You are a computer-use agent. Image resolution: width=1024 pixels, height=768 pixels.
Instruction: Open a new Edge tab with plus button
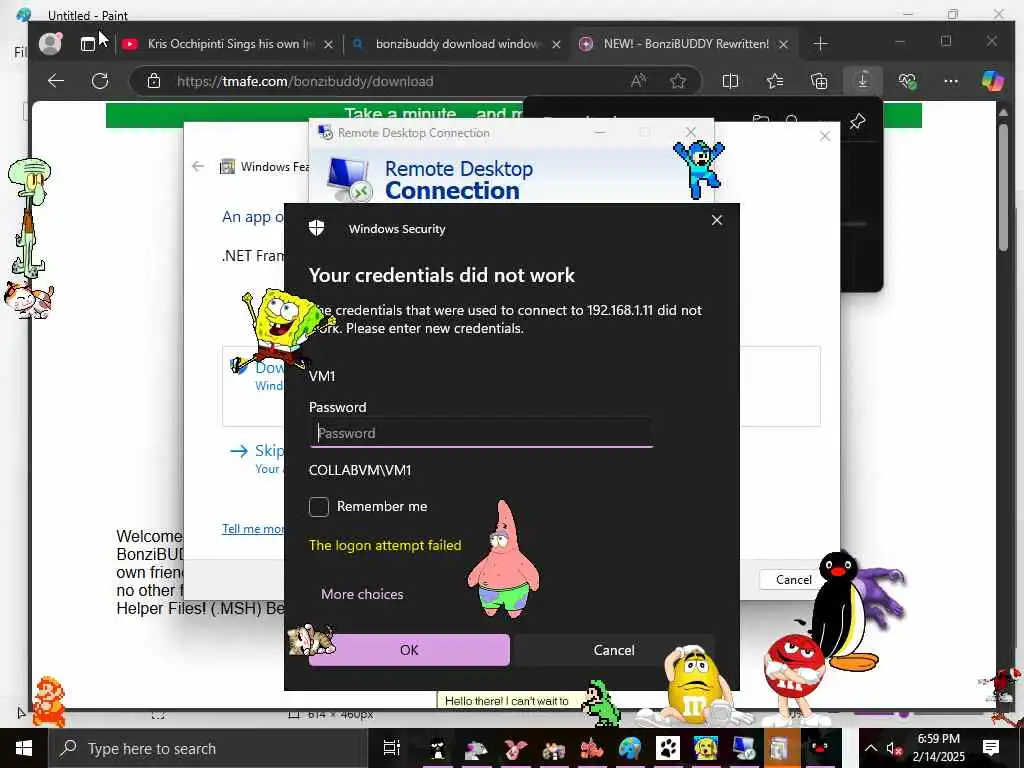pyautogui.click(x=821, y=44)
